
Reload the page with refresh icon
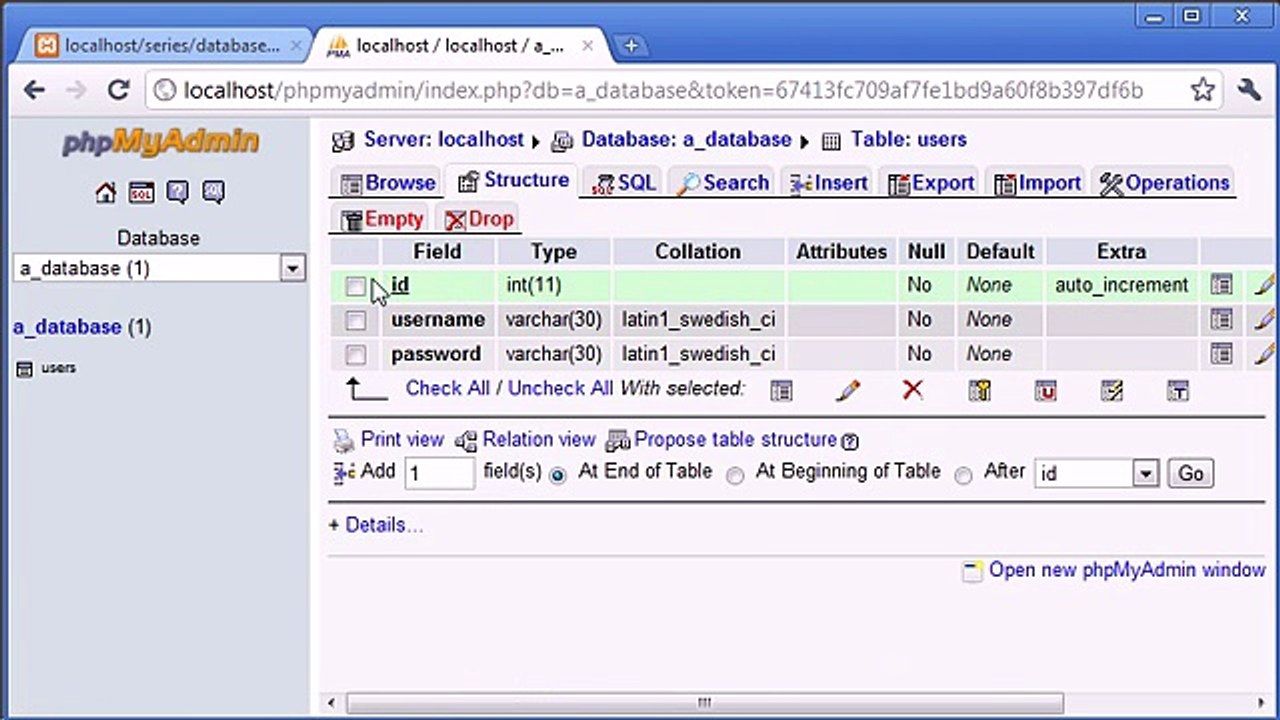tap(119, 90)
